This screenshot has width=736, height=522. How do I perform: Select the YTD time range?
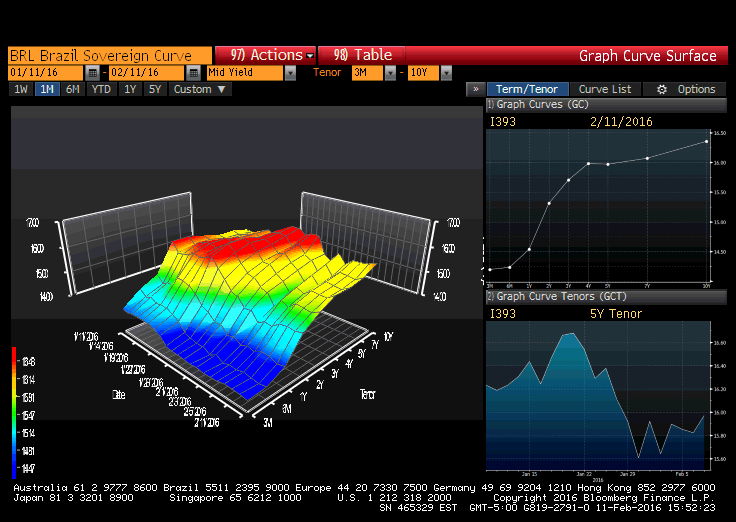click(x=101, y=89)
